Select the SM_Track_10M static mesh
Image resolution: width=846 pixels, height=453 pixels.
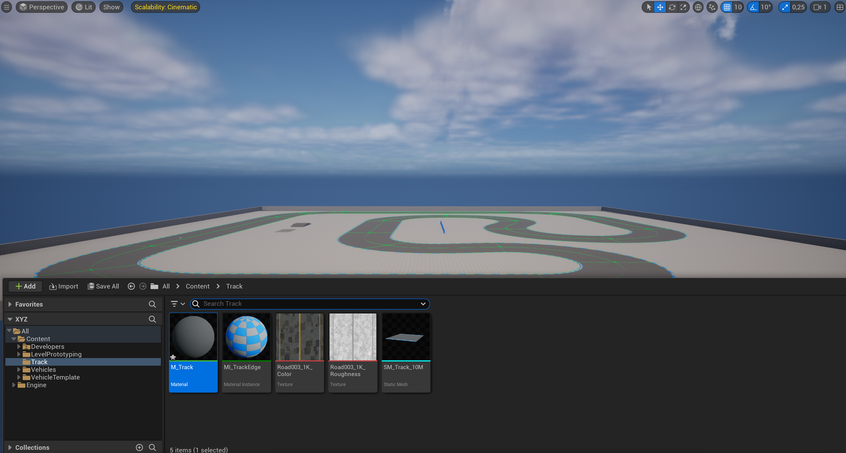[x=406, y=353]
